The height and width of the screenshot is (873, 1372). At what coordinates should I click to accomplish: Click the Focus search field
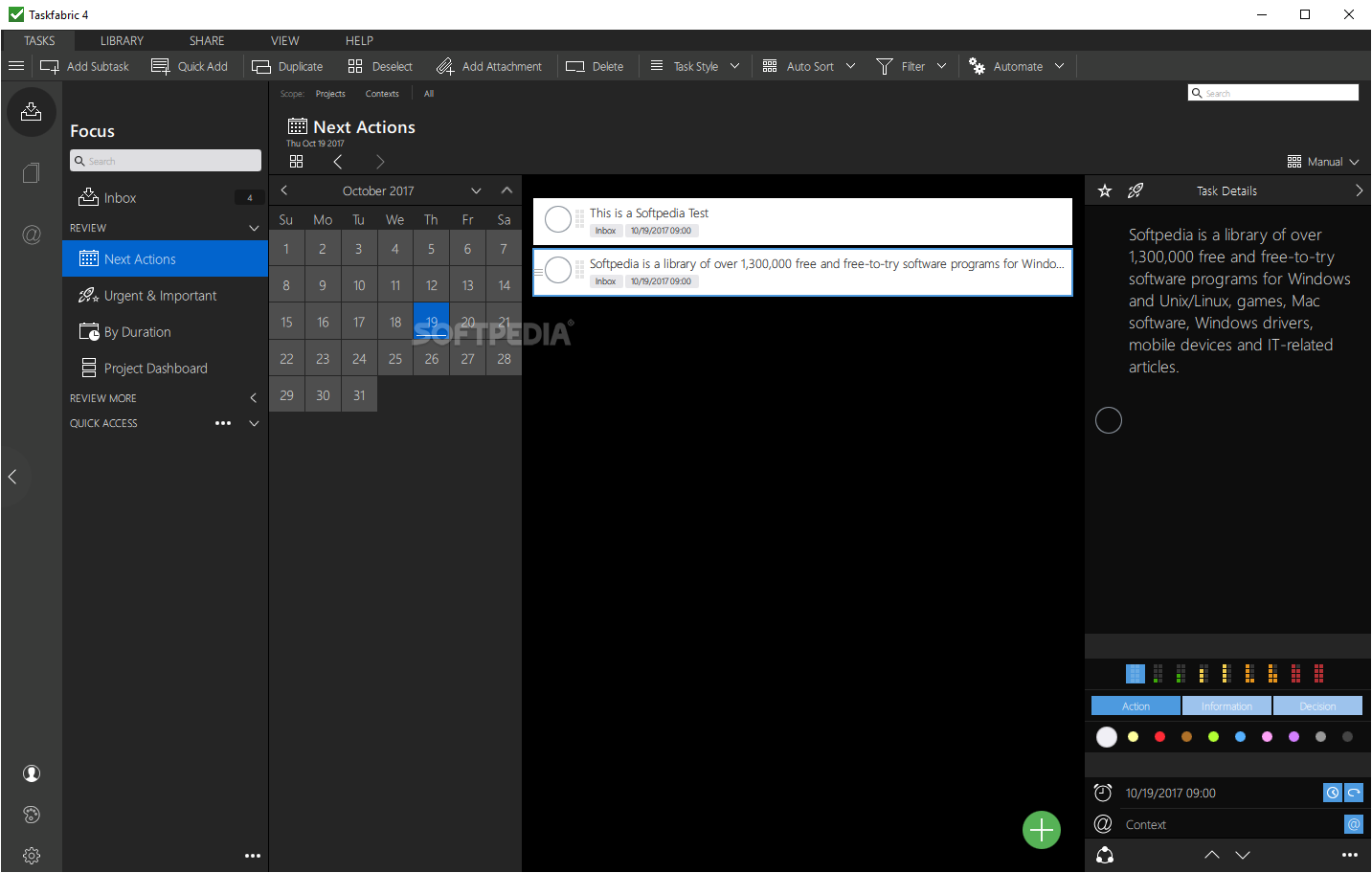(166, 161)
